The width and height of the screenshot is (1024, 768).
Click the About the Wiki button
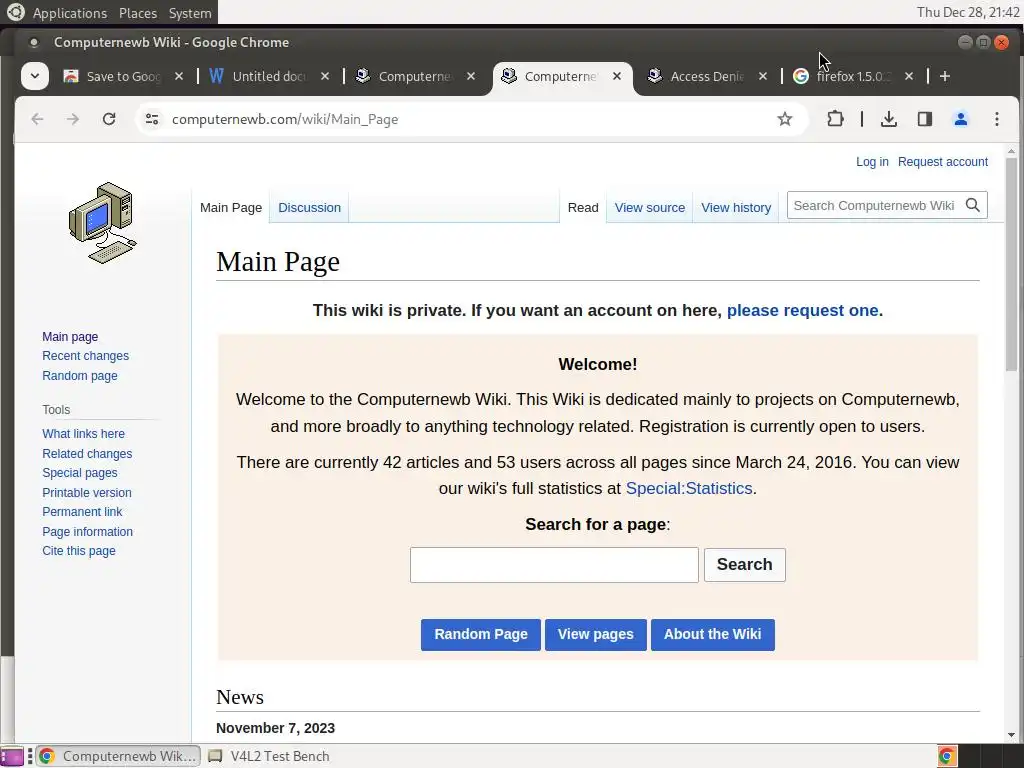[712, 635]
